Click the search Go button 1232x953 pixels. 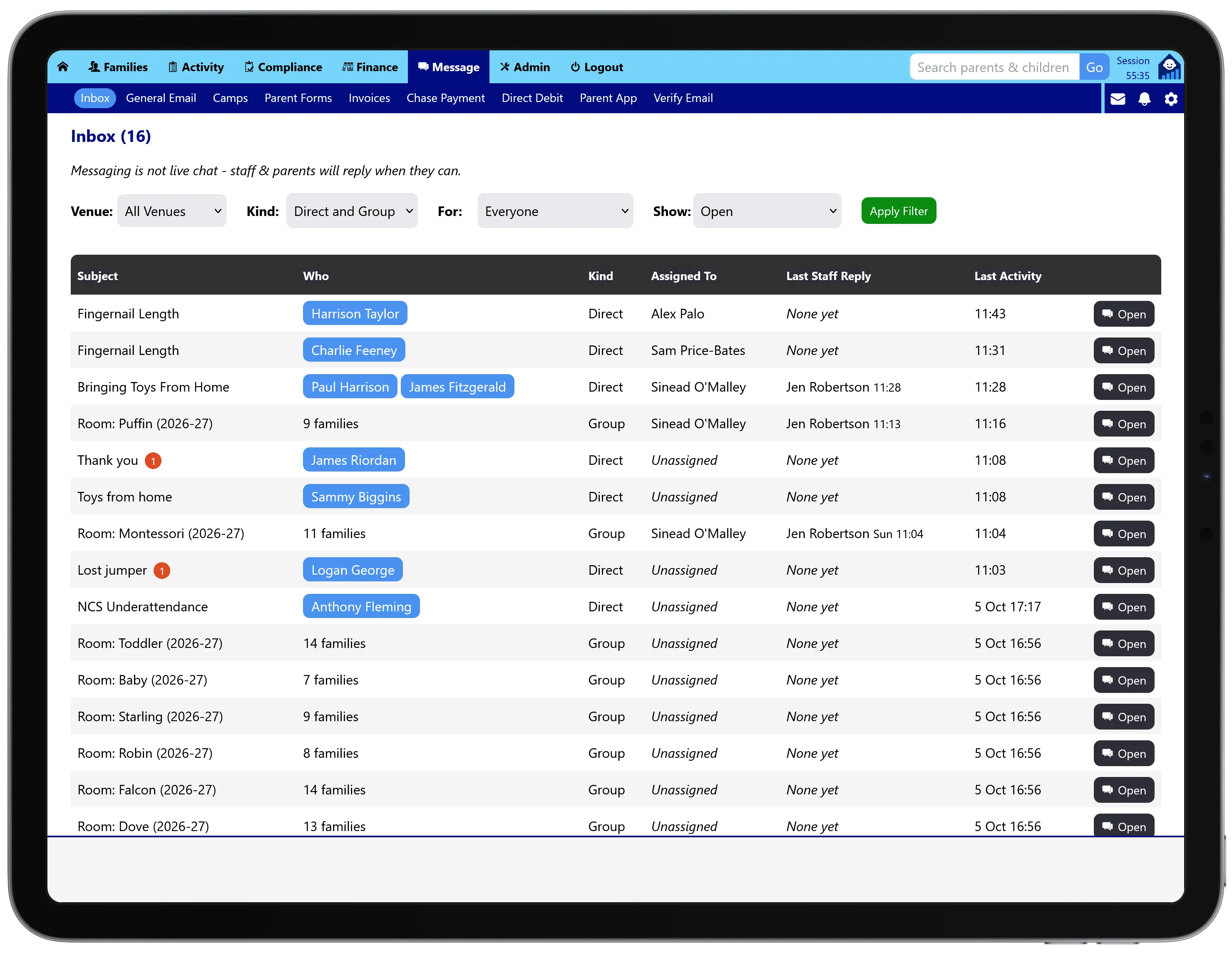(x=1094, y=67)
